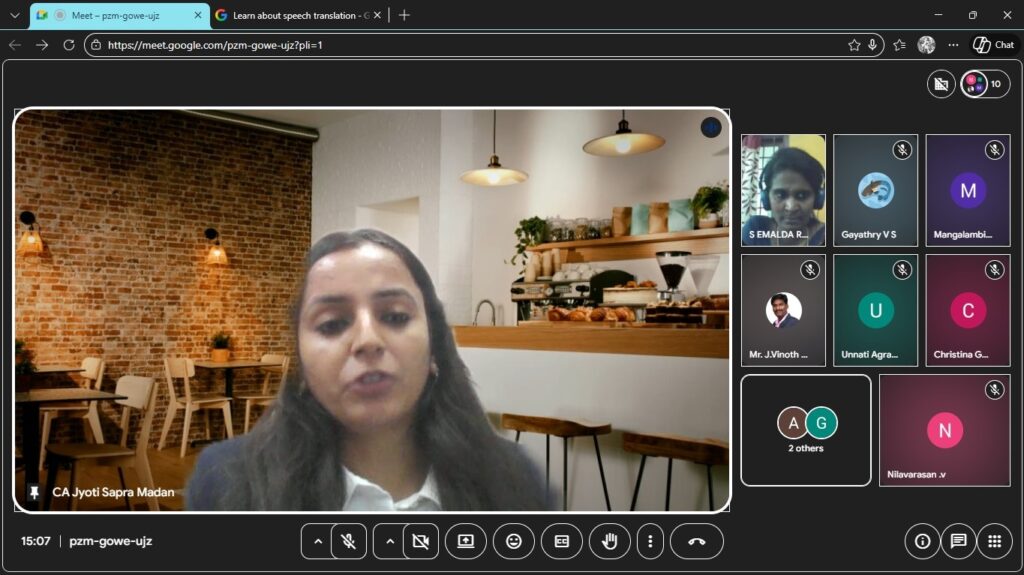Open the Copilot Chat button
This screenshot has height=575, width=1024.
[x=994, y=45]
